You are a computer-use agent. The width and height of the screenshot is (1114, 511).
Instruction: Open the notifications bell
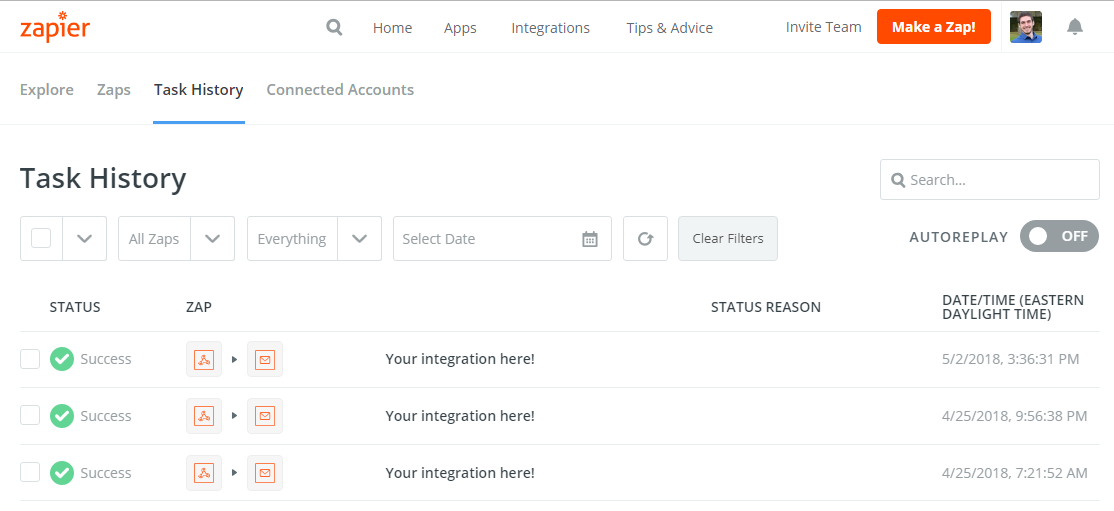click(x=1075, y=27)
